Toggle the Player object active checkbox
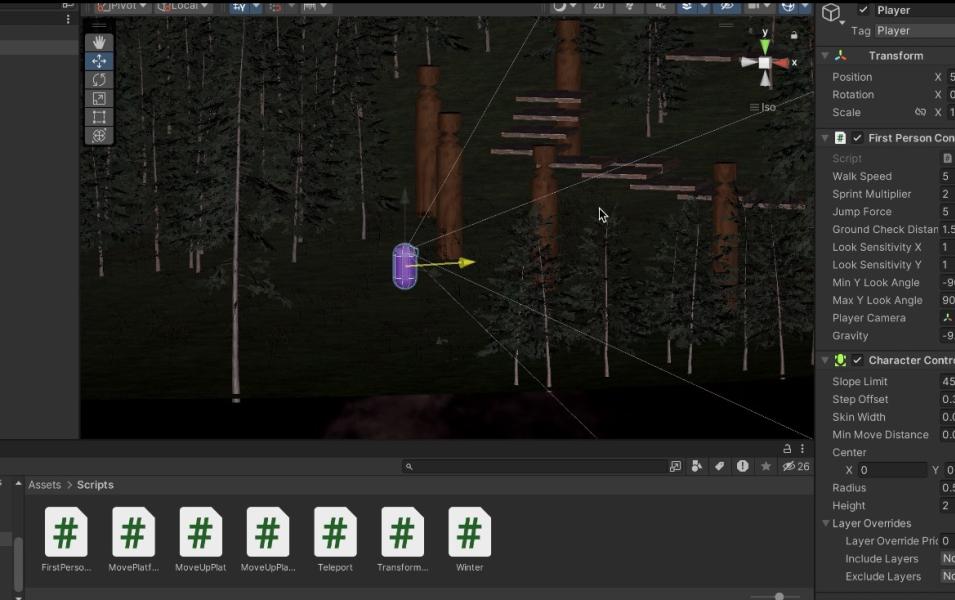Image resolution: width=955 pixels, height=600 pixels. [x=863, y=10]
